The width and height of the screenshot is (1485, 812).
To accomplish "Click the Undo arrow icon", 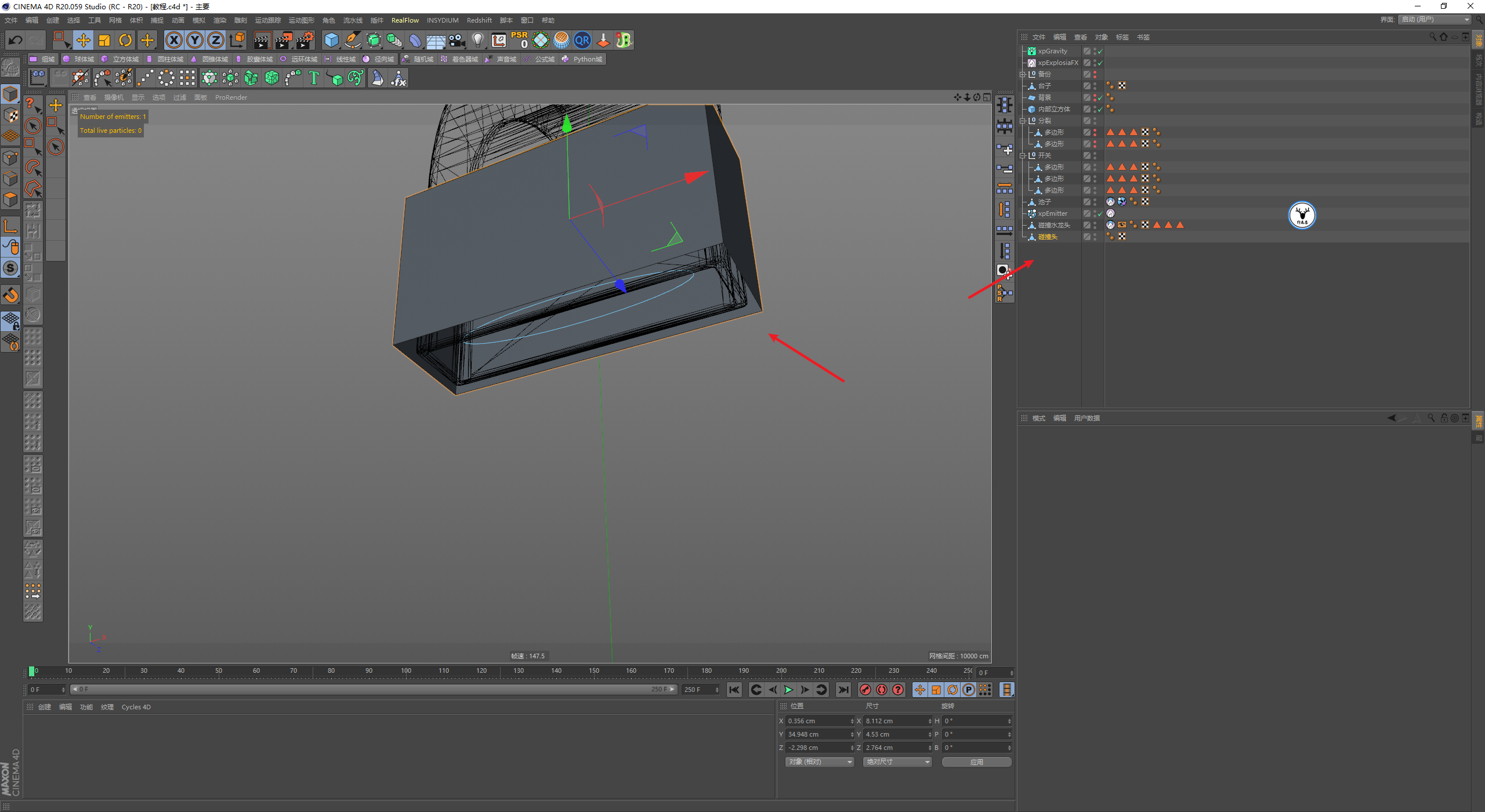I will [x=16, y=40].
